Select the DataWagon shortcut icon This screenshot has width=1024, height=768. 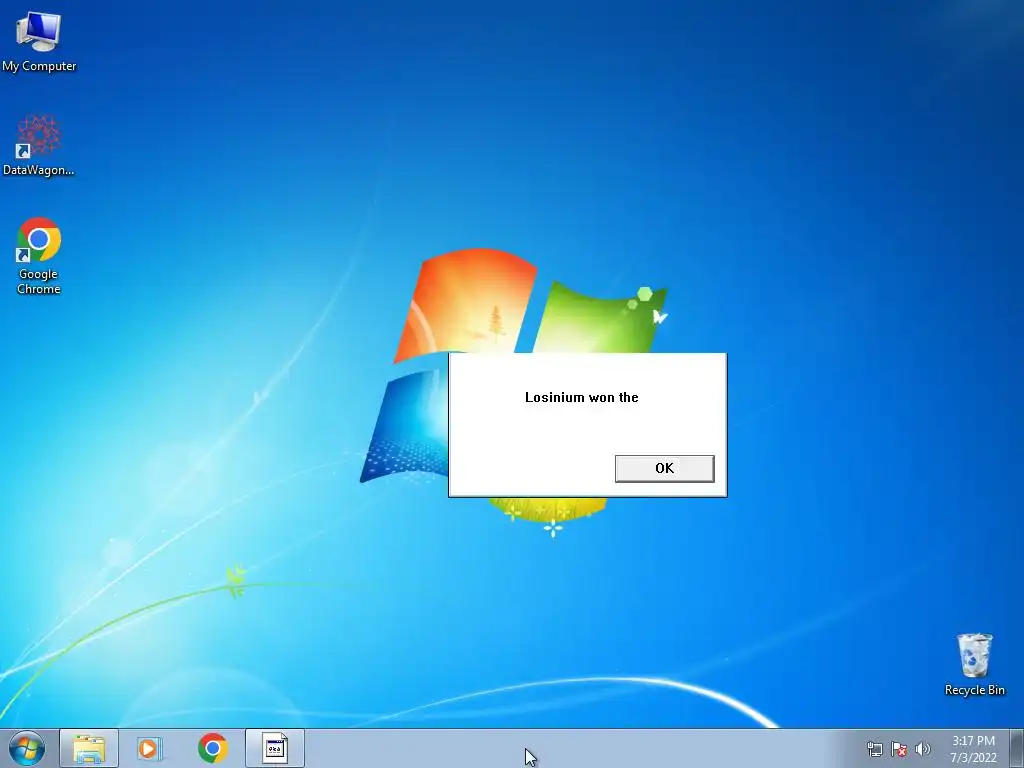39,145
